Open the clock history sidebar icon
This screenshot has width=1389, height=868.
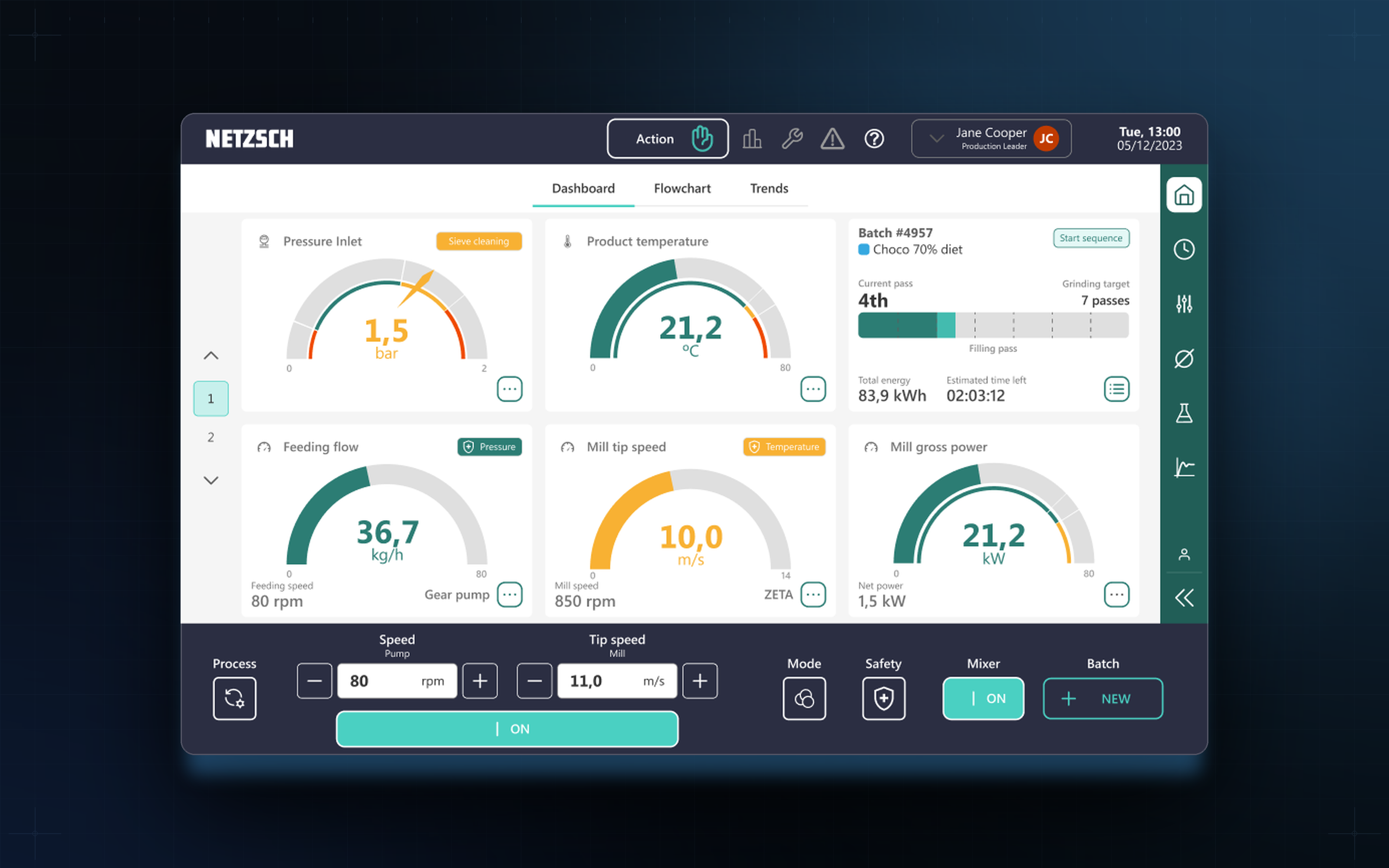pyautogui.click(x=1184, y=249)
